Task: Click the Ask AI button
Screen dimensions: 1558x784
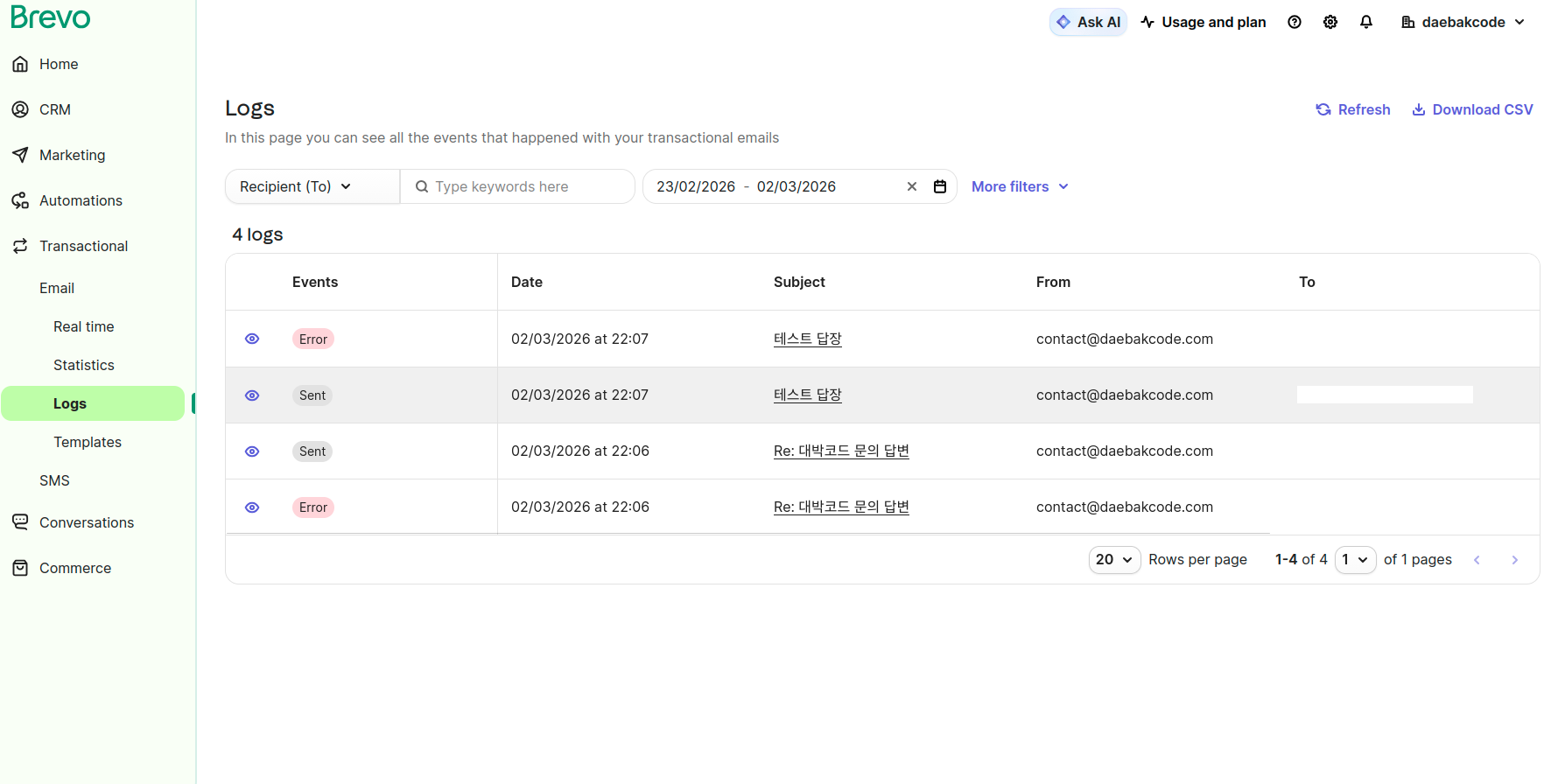Action: click(1088, 22)
